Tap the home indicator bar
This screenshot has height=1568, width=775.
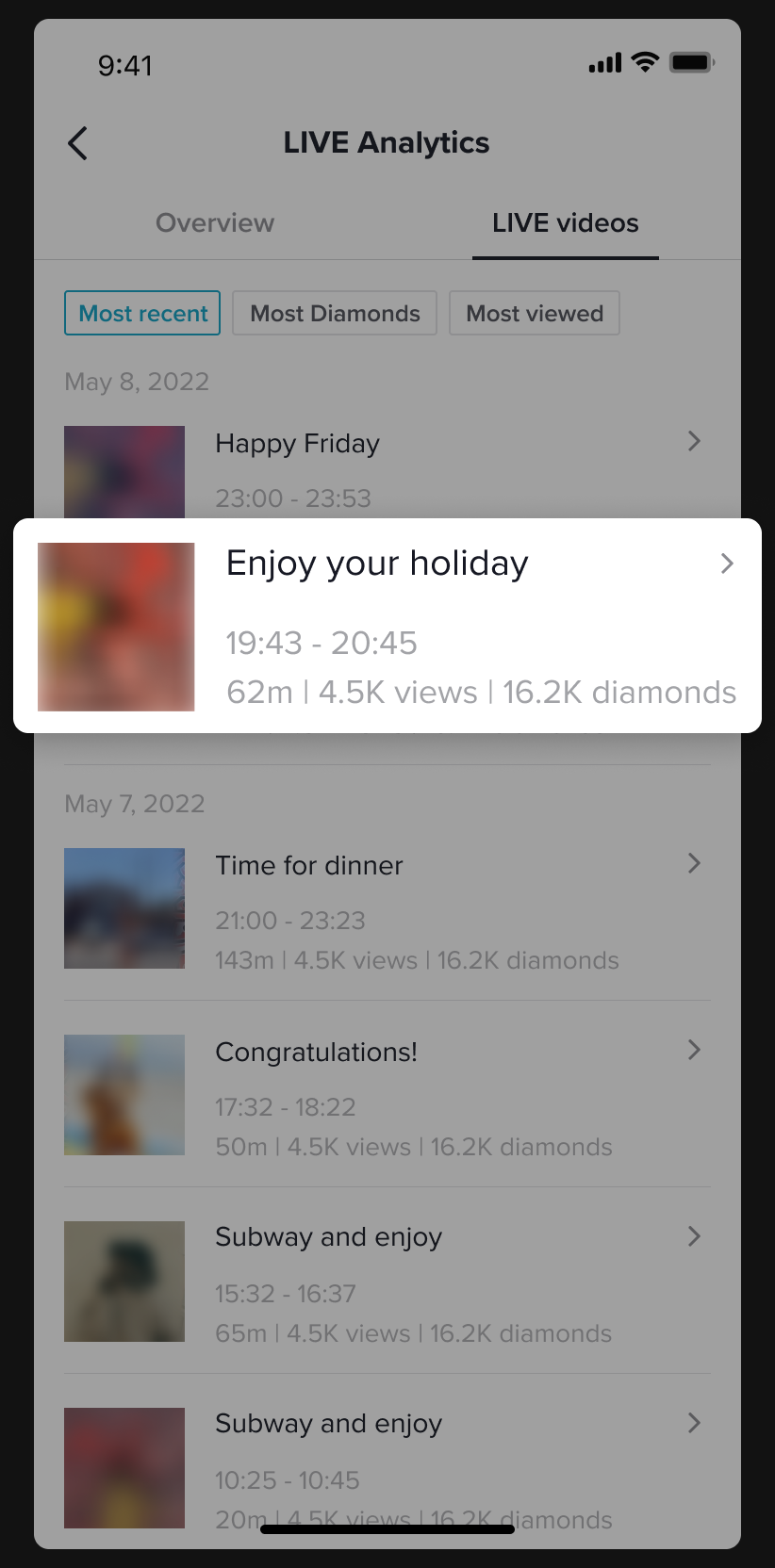[x=387, y=1528]
